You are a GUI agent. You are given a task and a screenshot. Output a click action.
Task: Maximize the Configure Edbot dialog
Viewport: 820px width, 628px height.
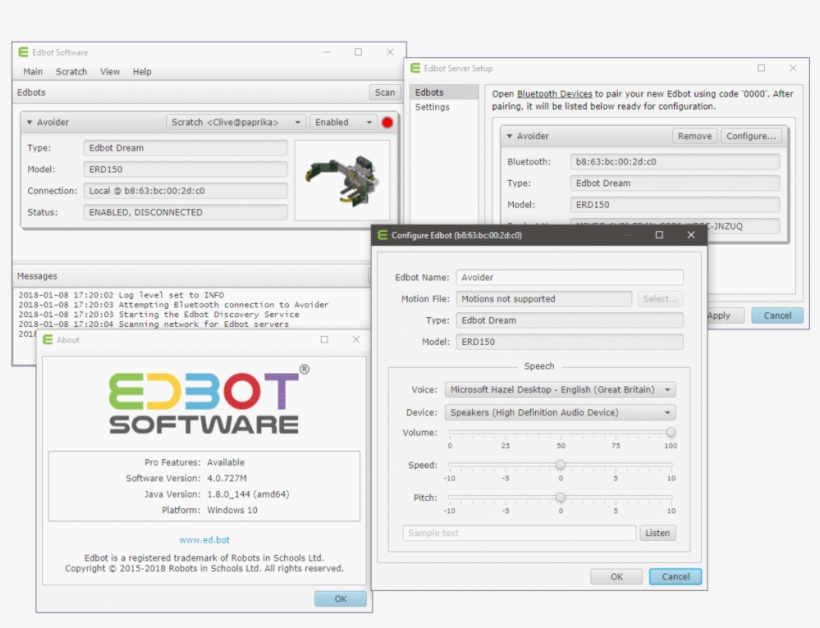click(659, 235)
